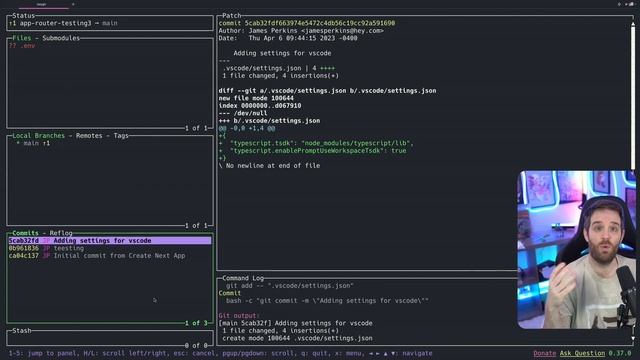Click the 'git add' command log entry

(x=290, y=286)
